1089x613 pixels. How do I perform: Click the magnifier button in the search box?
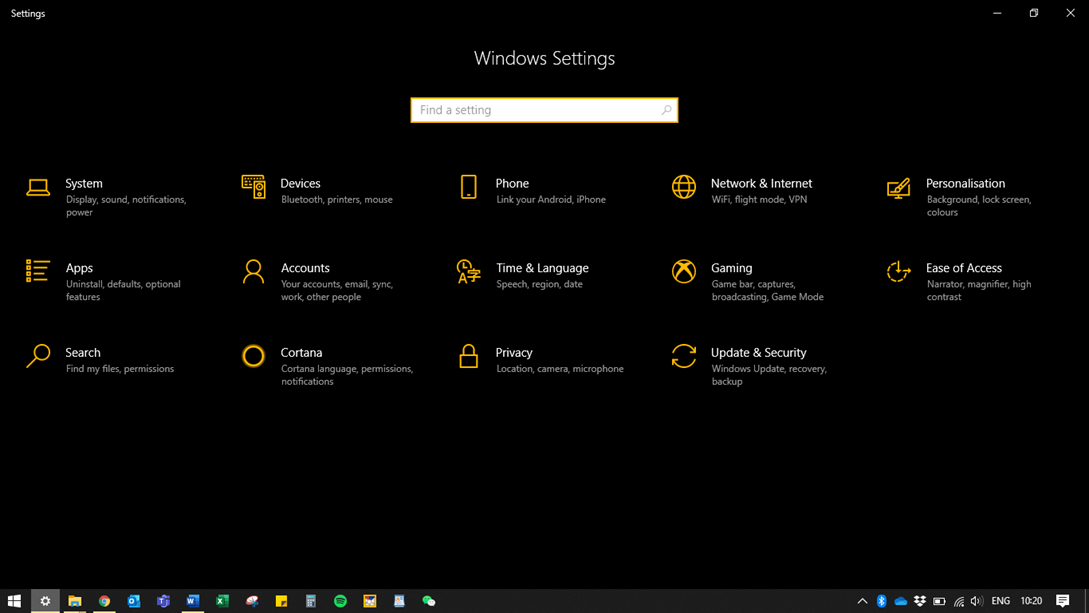click(x=666, y=110)
